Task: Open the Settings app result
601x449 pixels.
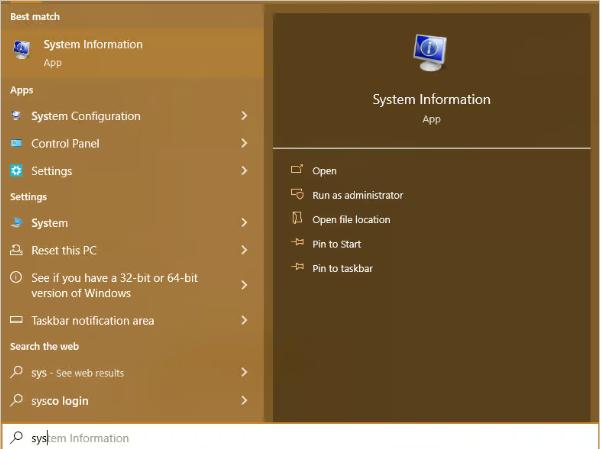Action: coord(133,171)
